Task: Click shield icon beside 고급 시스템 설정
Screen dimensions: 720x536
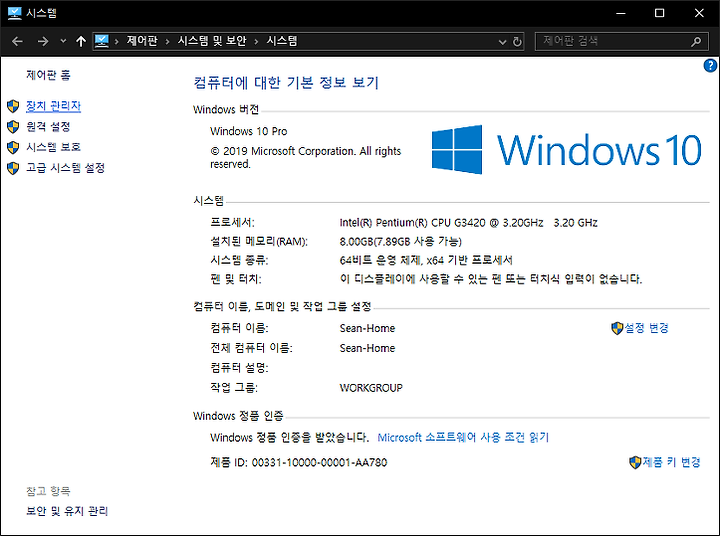Action: coord(13,168)
